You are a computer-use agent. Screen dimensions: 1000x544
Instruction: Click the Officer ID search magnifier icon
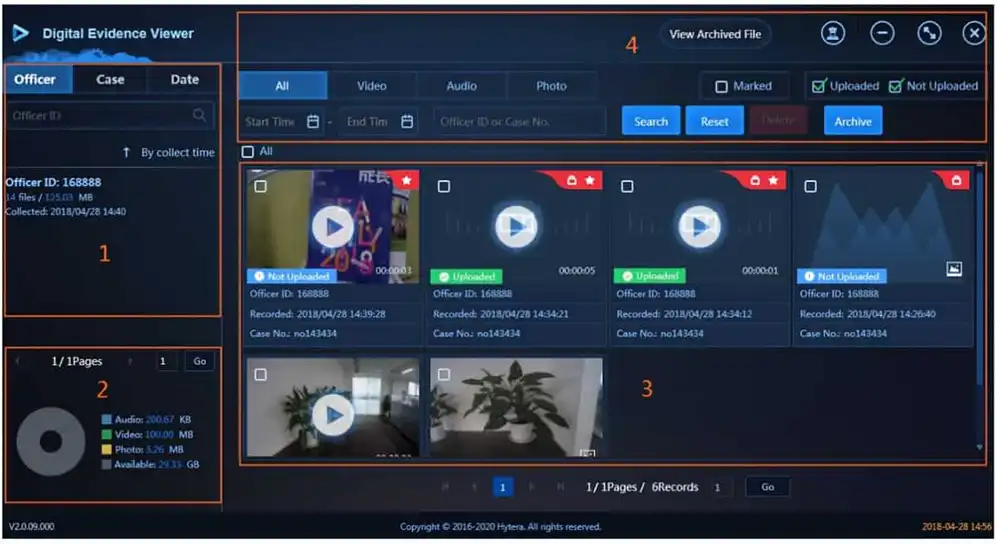click(x=201, y=115)
